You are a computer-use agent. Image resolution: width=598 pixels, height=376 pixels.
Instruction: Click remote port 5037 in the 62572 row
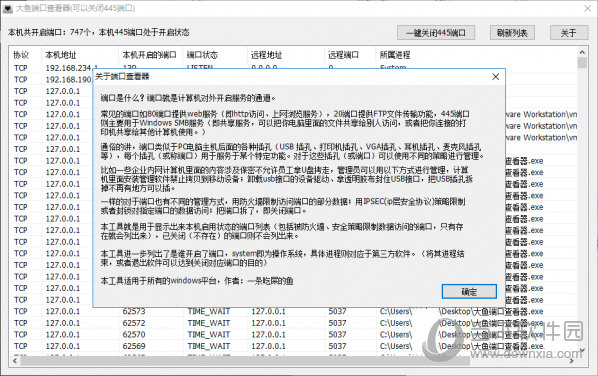(x=337, y=323)
